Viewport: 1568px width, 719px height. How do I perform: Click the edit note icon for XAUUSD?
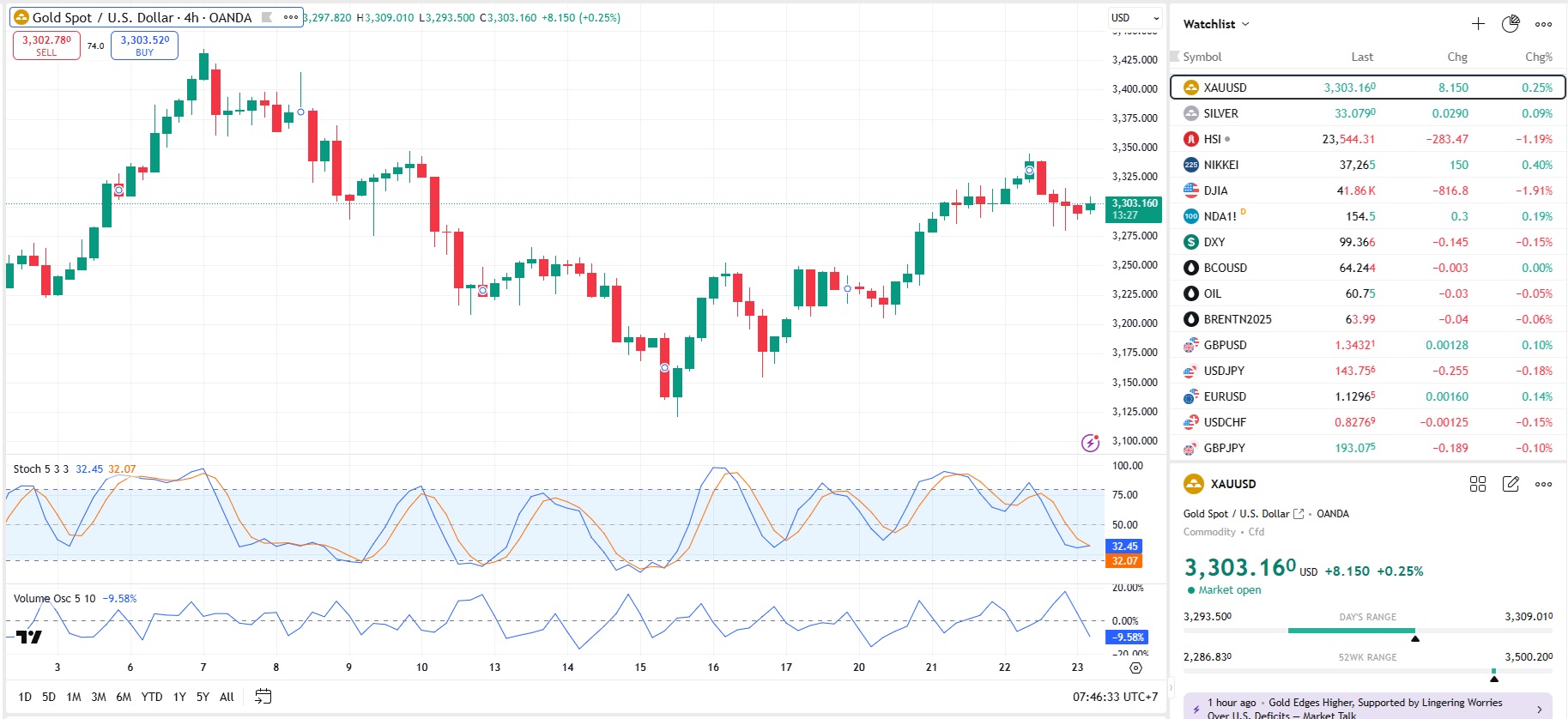(x=1510, y=484)
